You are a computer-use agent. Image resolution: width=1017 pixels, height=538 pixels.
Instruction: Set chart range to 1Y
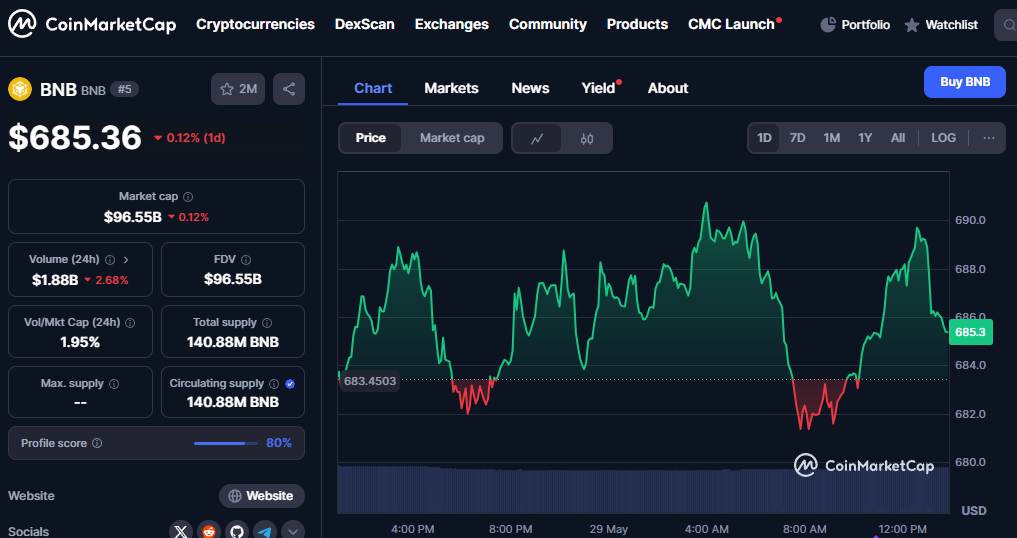pos(865,138)
